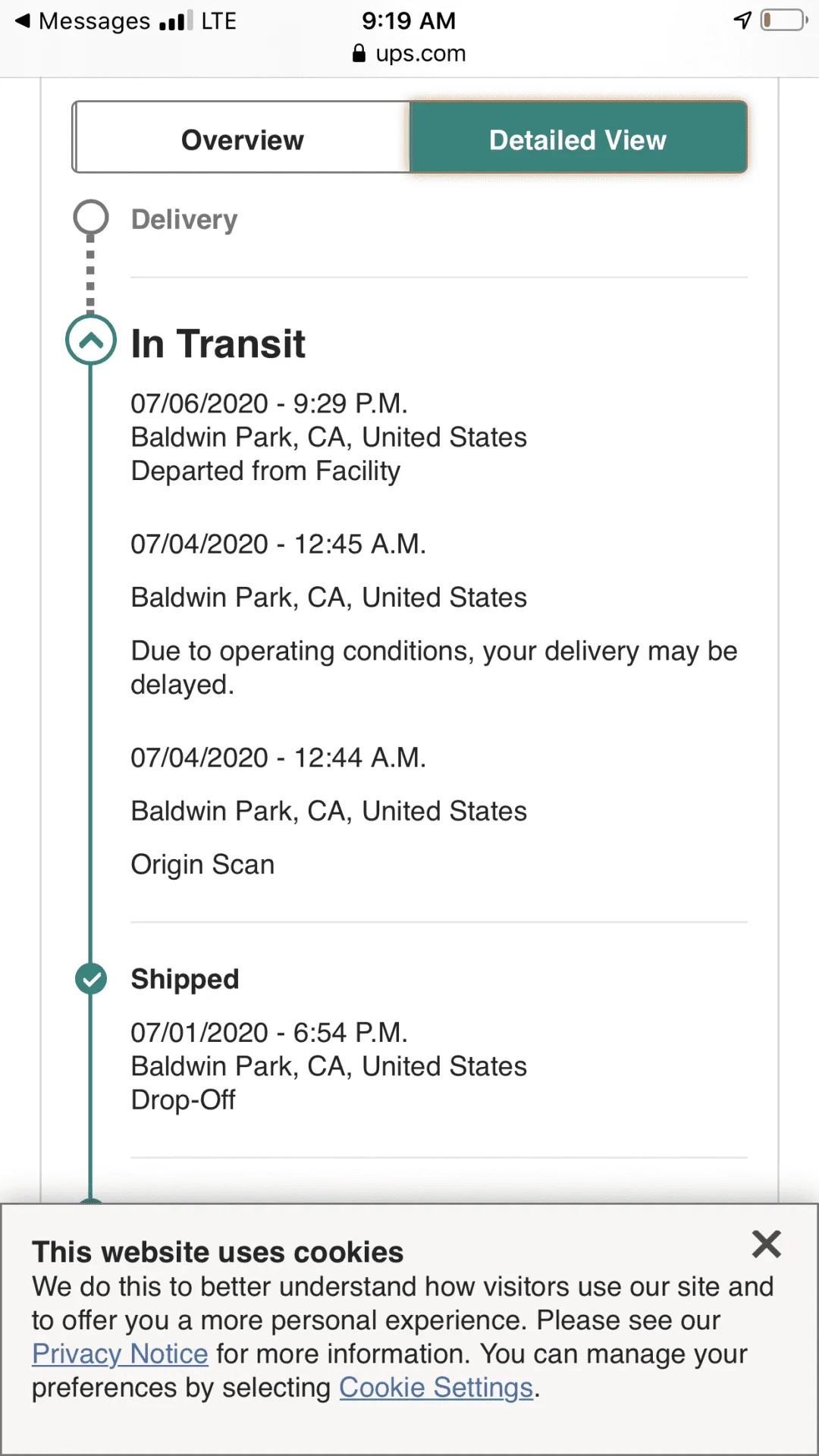The width and height of the screenshot is (819, 1456).
Task: Click the Delivery step label
Action: [184, 220]
